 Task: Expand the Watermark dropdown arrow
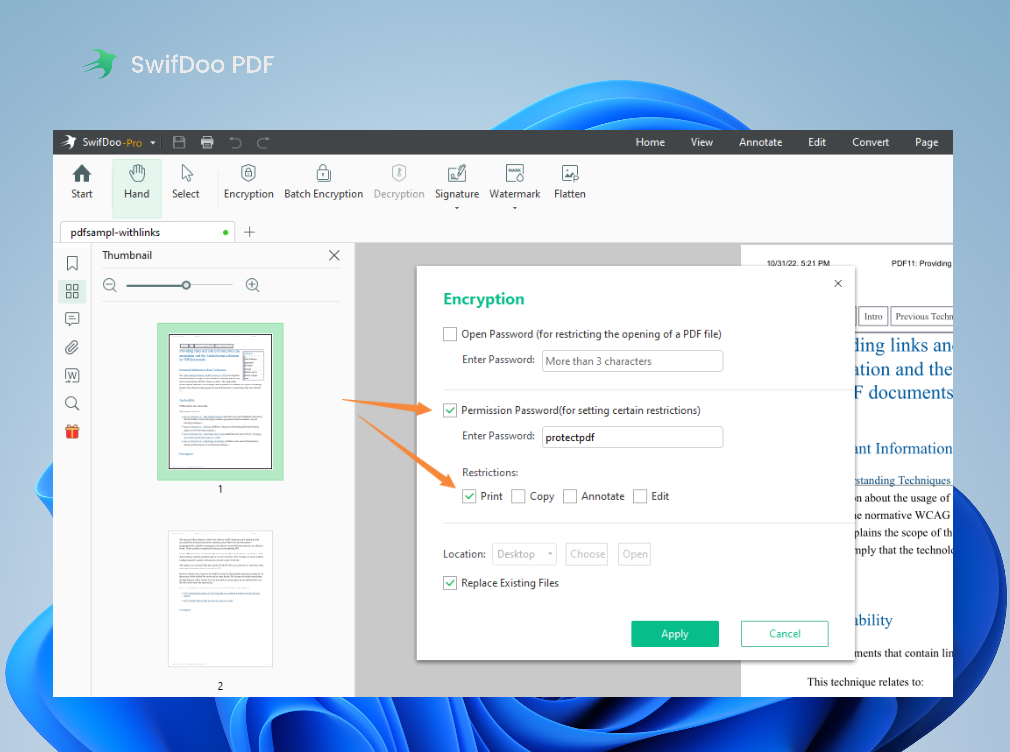tap(515, 208)
